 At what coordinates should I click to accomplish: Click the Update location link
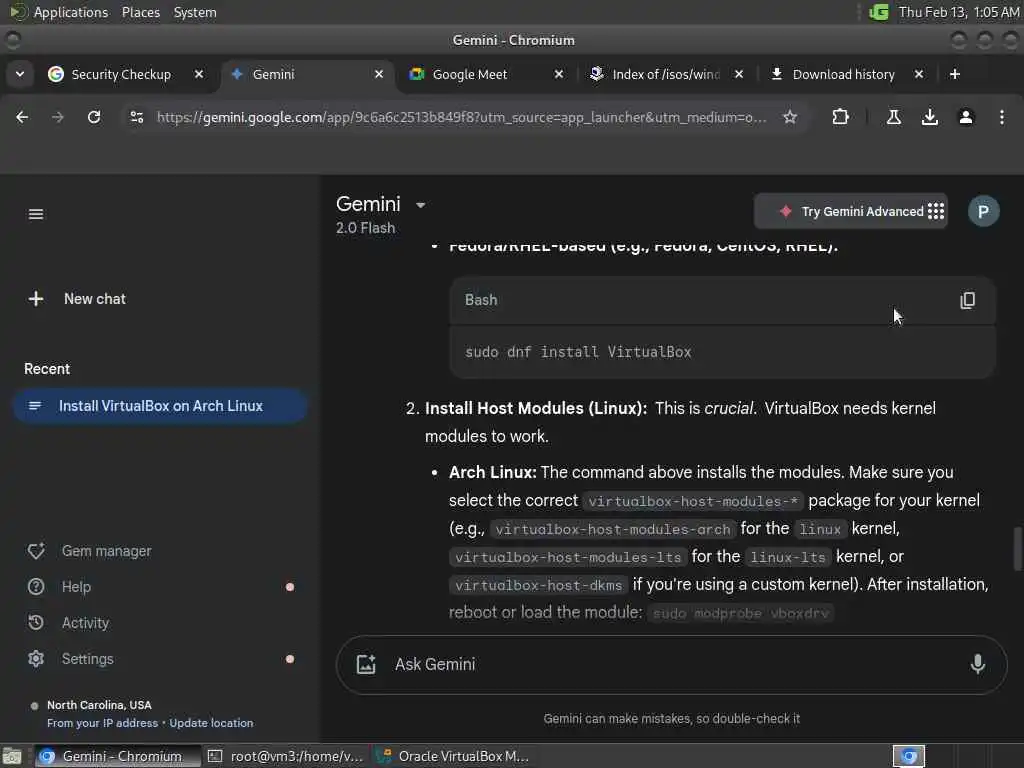(x=211, y=723)
